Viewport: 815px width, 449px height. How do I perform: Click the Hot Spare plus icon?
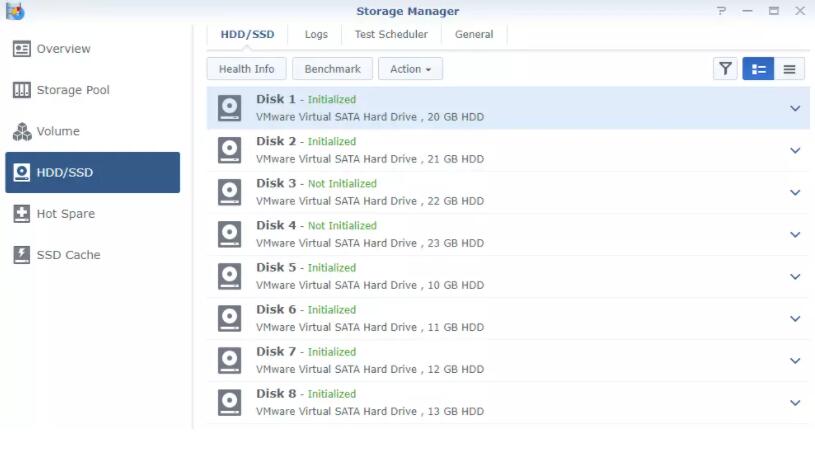pyautogui.click(x=21, y=214)
